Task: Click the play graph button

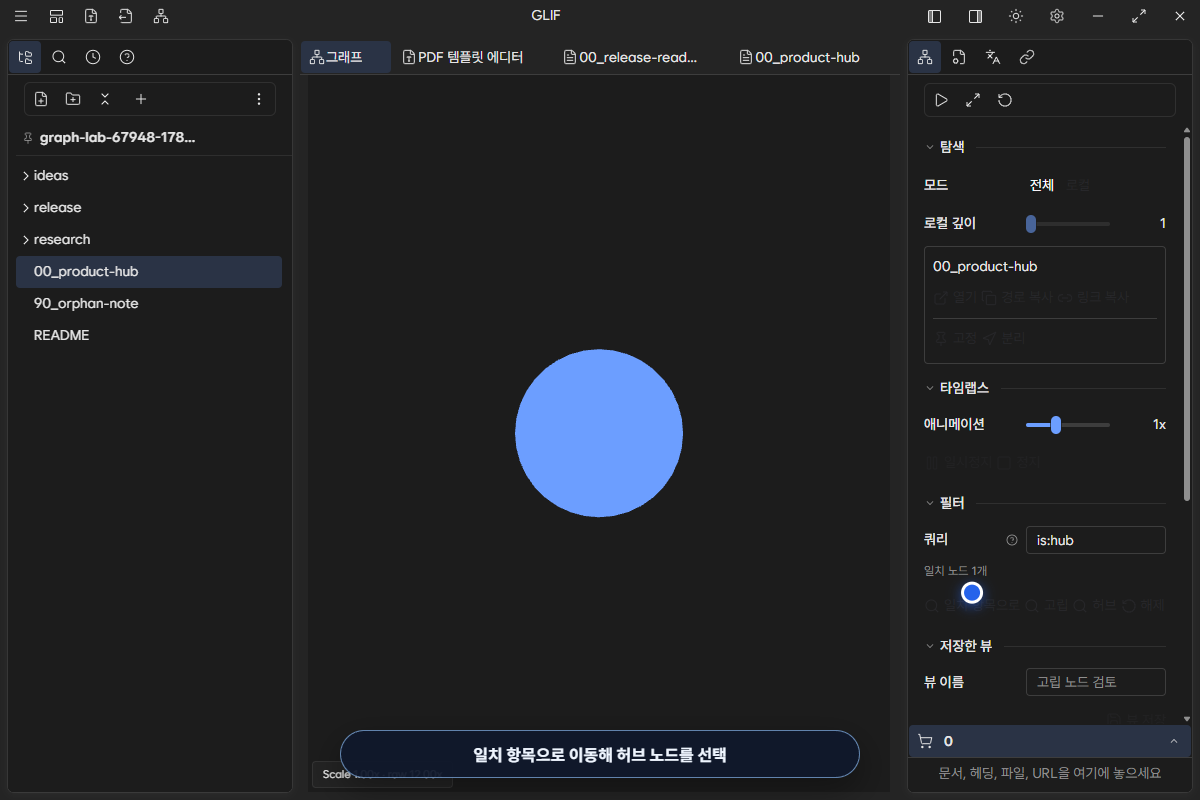Action: point(941,100)
